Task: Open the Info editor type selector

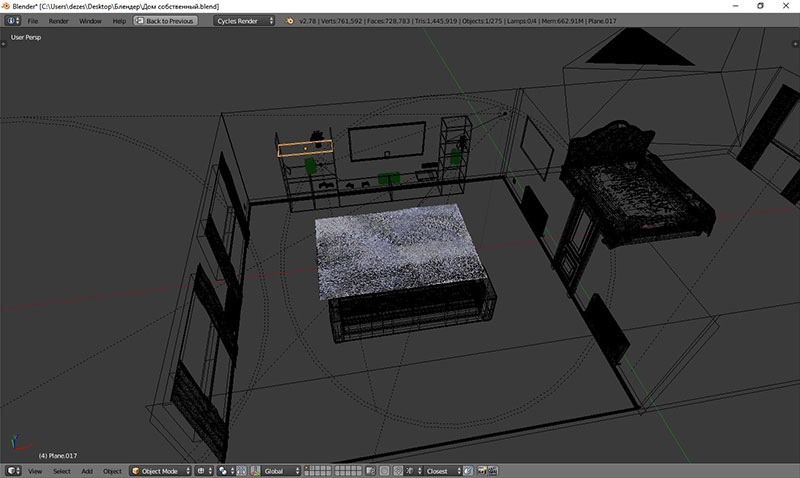Action: click(x=12, y=20)
